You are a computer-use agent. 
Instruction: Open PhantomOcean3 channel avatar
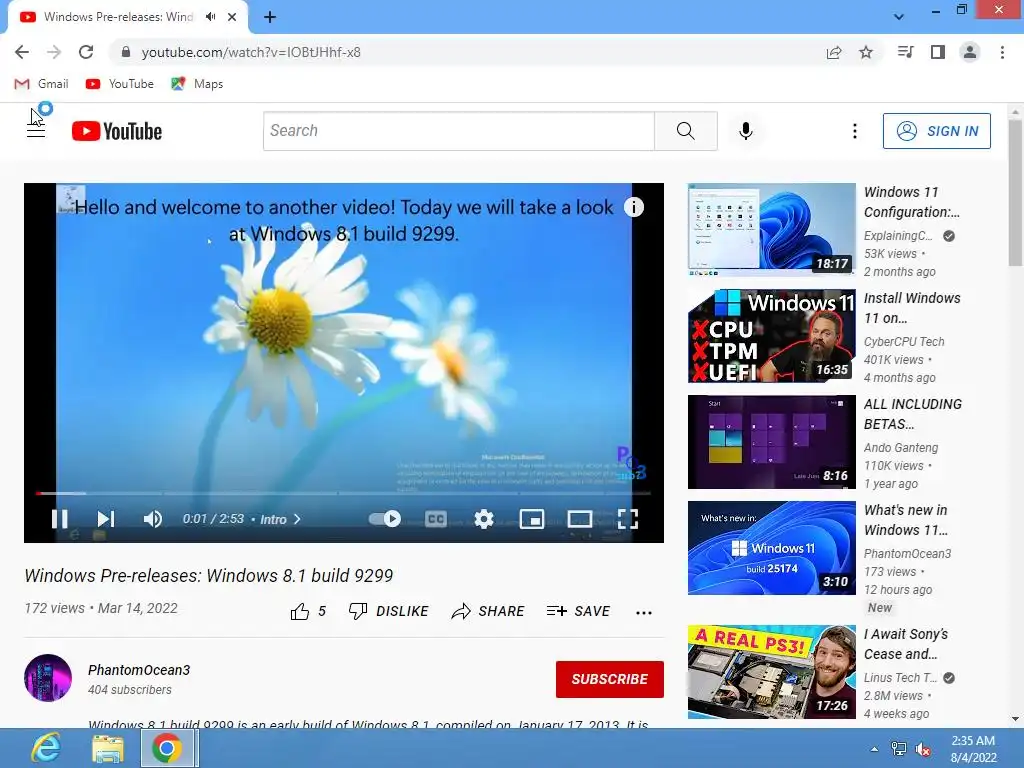click(48, 678)
